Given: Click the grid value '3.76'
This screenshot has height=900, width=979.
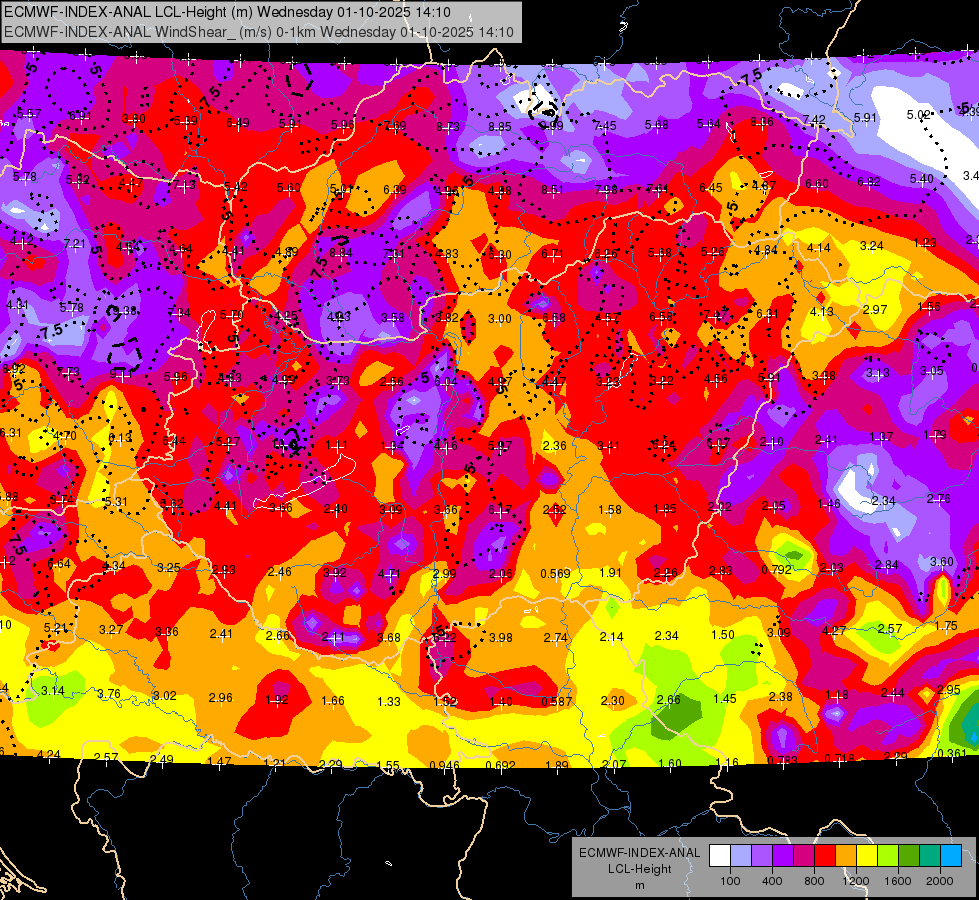Looking at the screenshot, I should 109,694.
